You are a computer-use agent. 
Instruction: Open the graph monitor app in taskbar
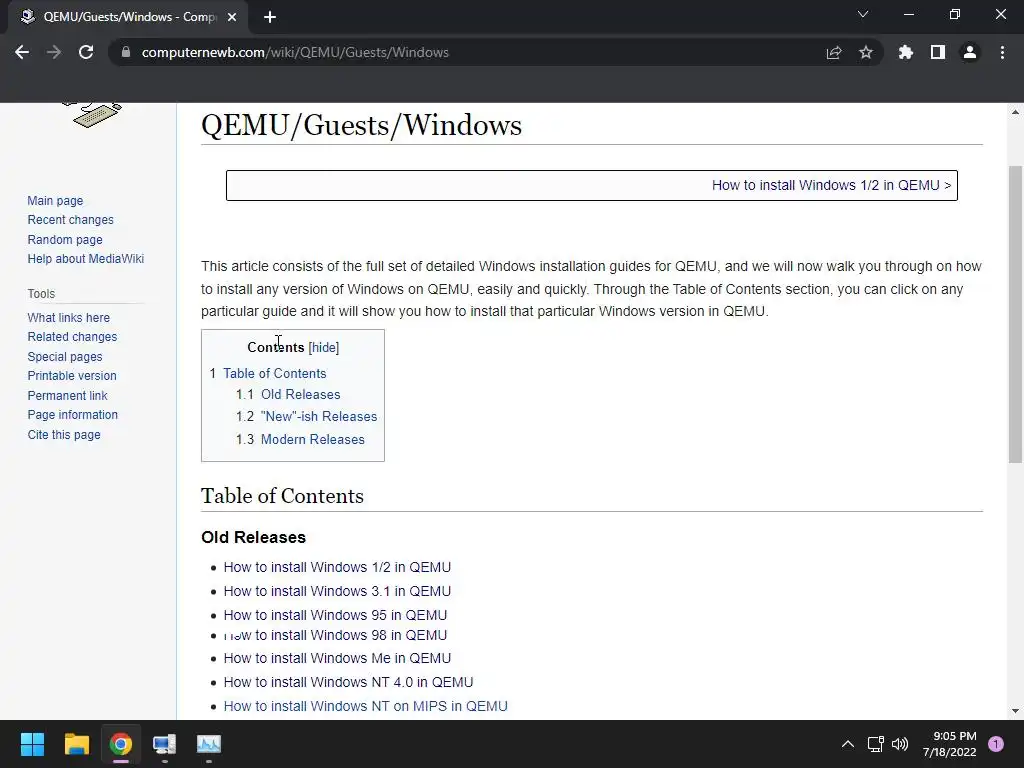[209, 744]
